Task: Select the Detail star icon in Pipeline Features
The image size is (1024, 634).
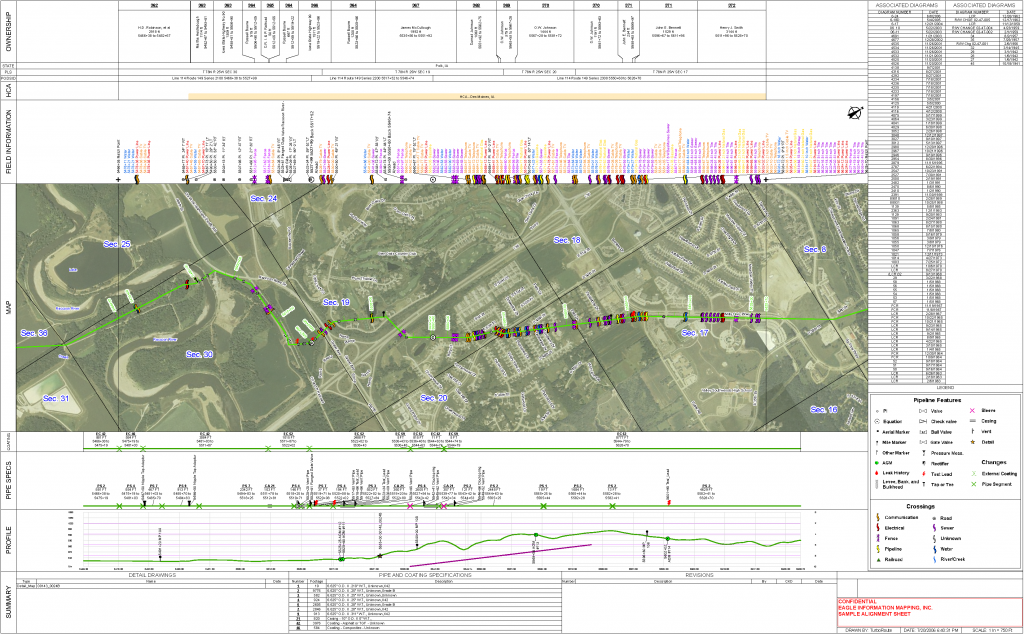Action: click(972, 442)
